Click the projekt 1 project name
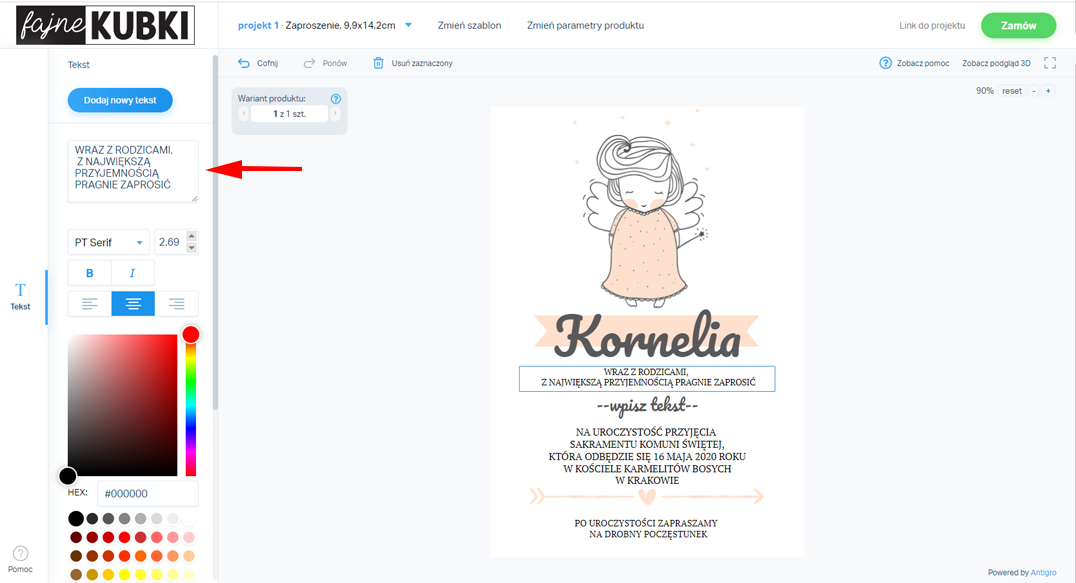 [x=258, y=25]
